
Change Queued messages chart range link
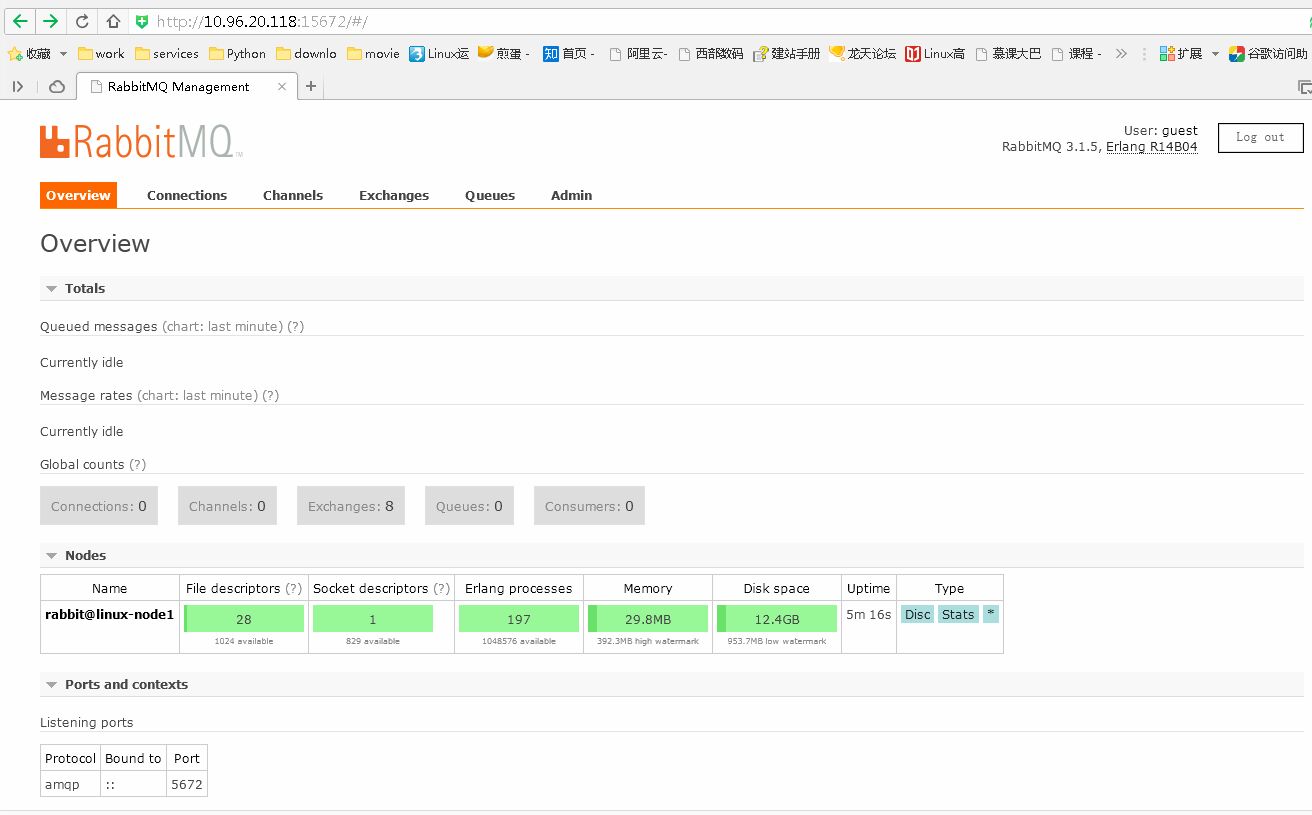point(222,327)
